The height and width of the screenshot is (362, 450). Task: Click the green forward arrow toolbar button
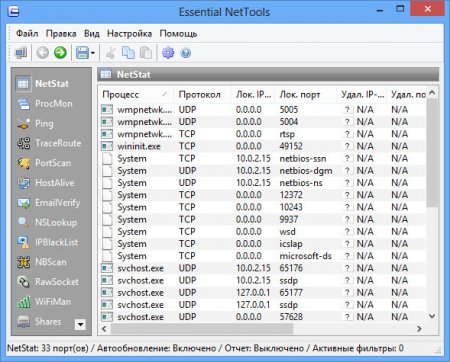tap(60, 53)
